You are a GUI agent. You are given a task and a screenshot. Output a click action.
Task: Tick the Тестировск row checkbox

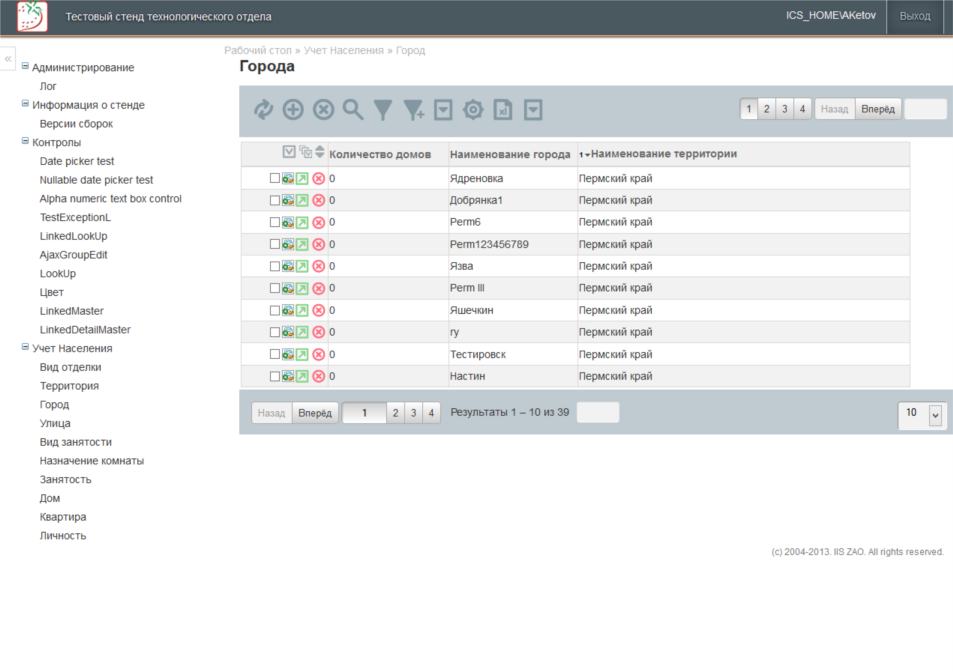(275, 354)
